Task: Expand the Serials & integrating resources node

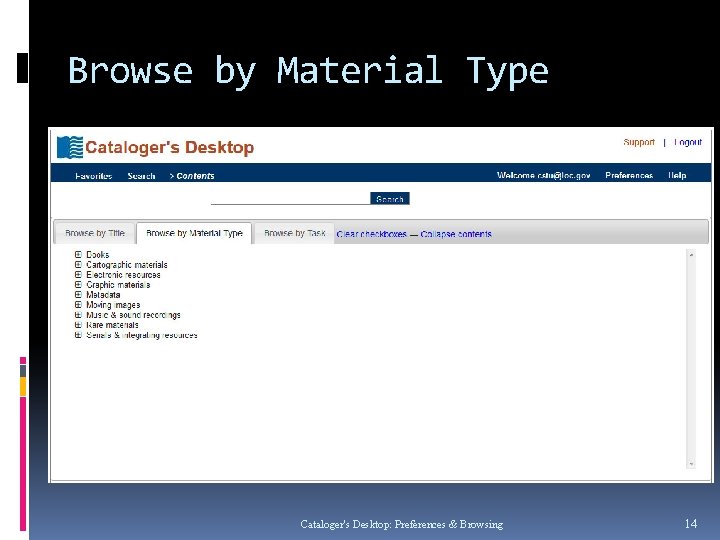Action: point(78,335)
